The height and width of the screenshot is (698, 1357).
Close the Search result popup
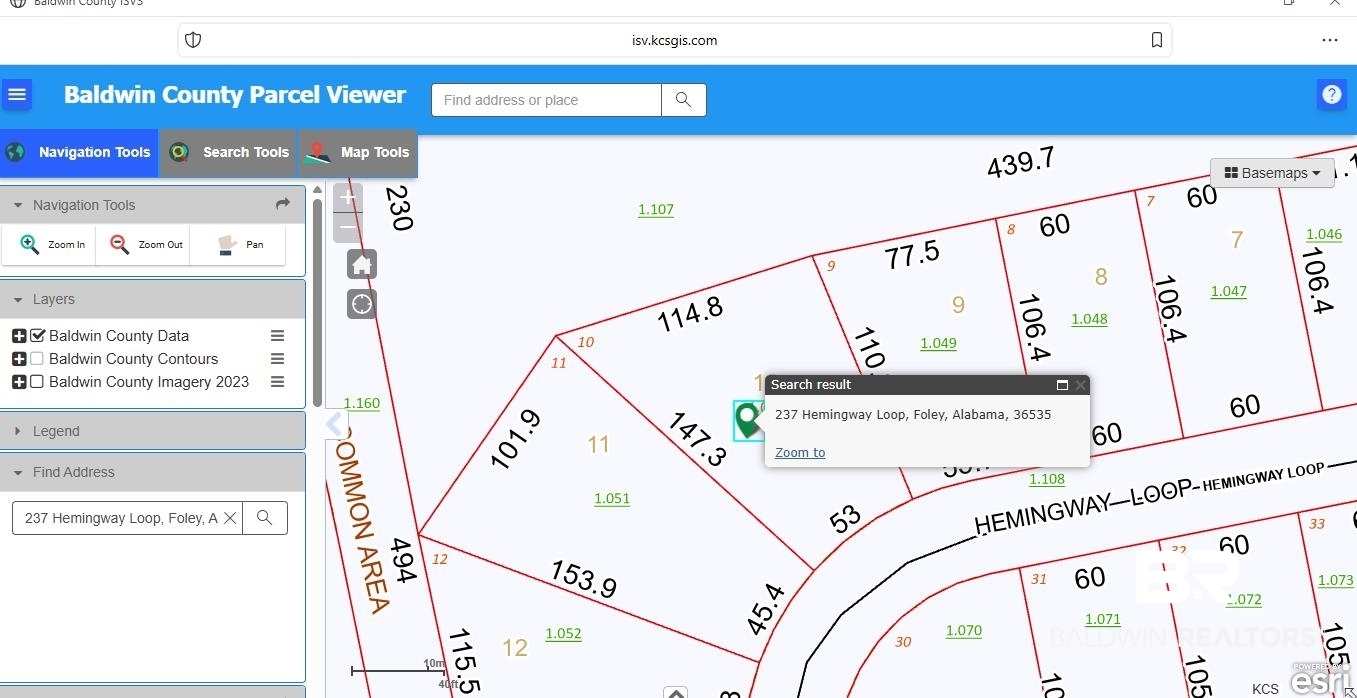(1080, 385)
